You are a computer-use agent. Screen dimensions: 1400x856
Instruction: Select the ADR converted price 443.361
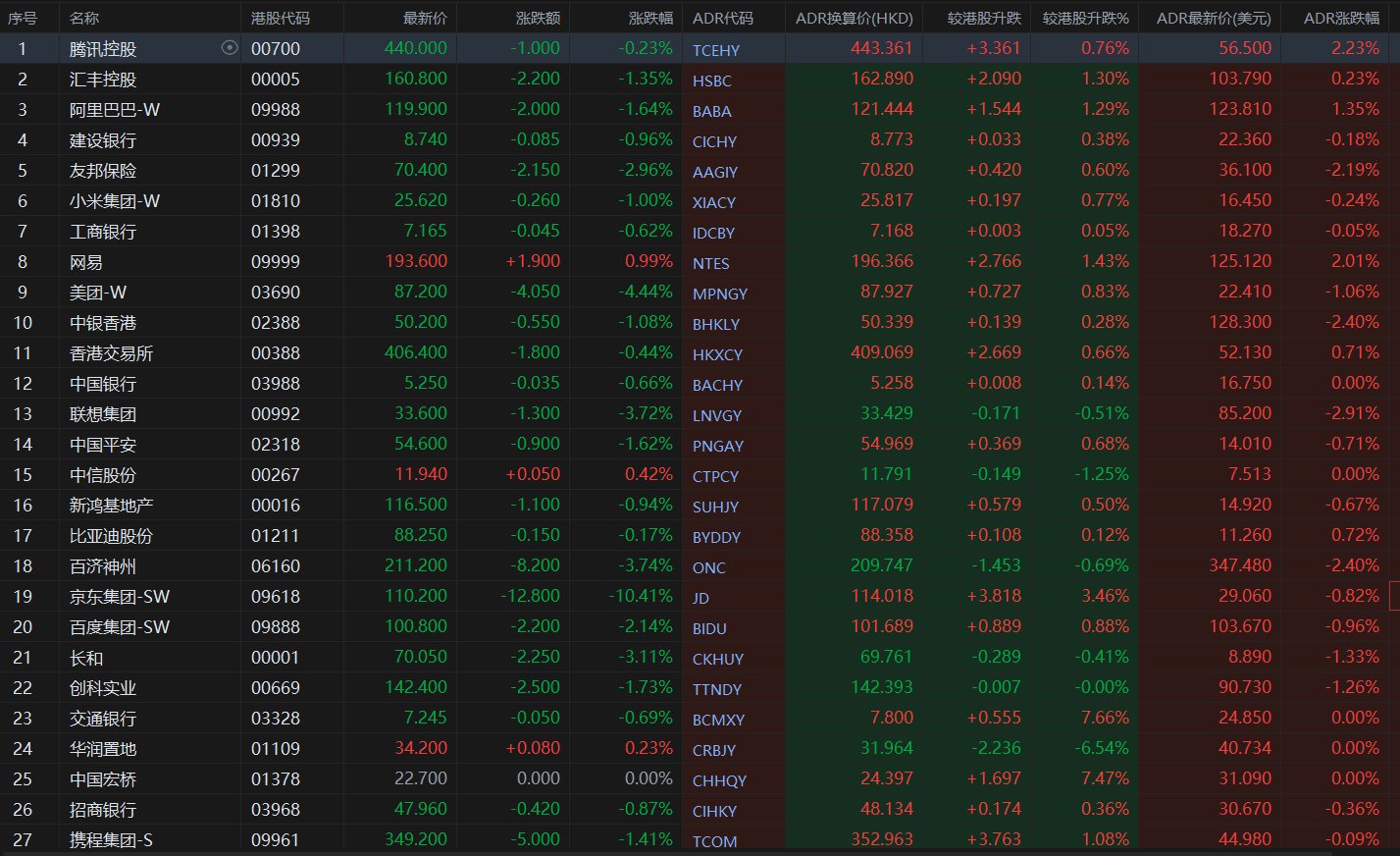point(882,48)
